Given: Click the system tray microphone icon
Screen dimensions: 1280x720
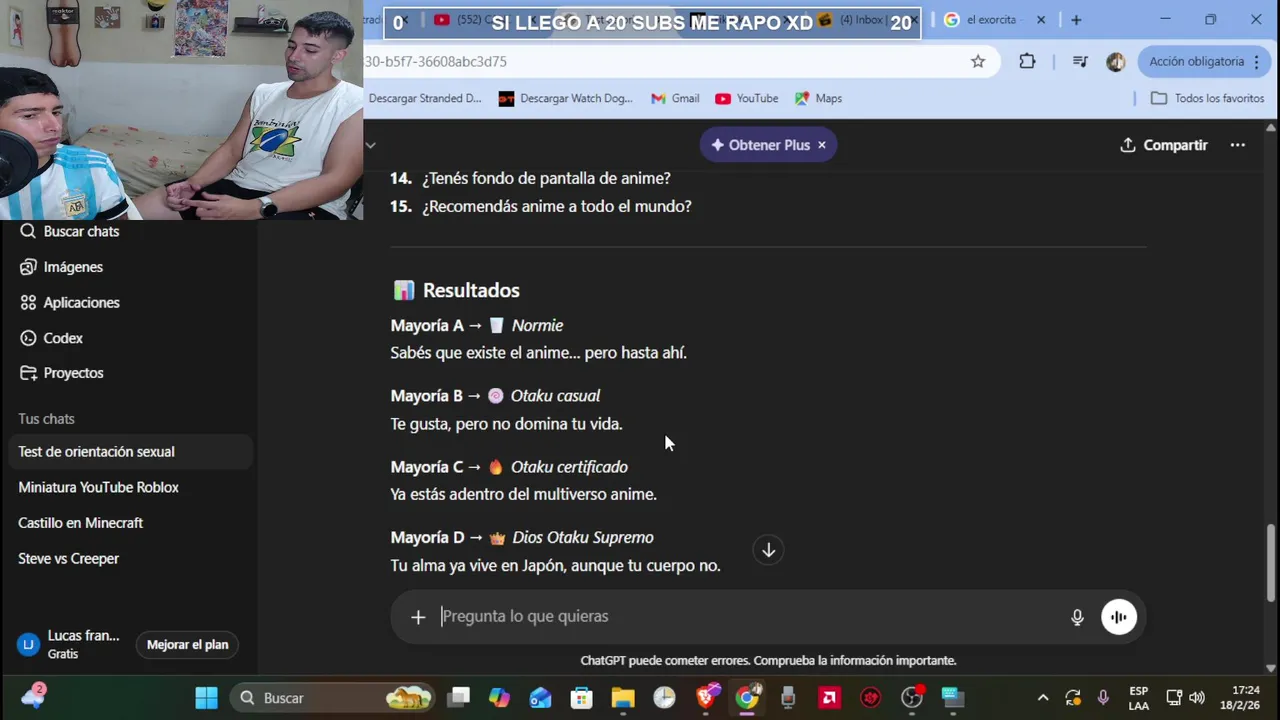Looking at the screenshot, I should (x=1103, y=698).
